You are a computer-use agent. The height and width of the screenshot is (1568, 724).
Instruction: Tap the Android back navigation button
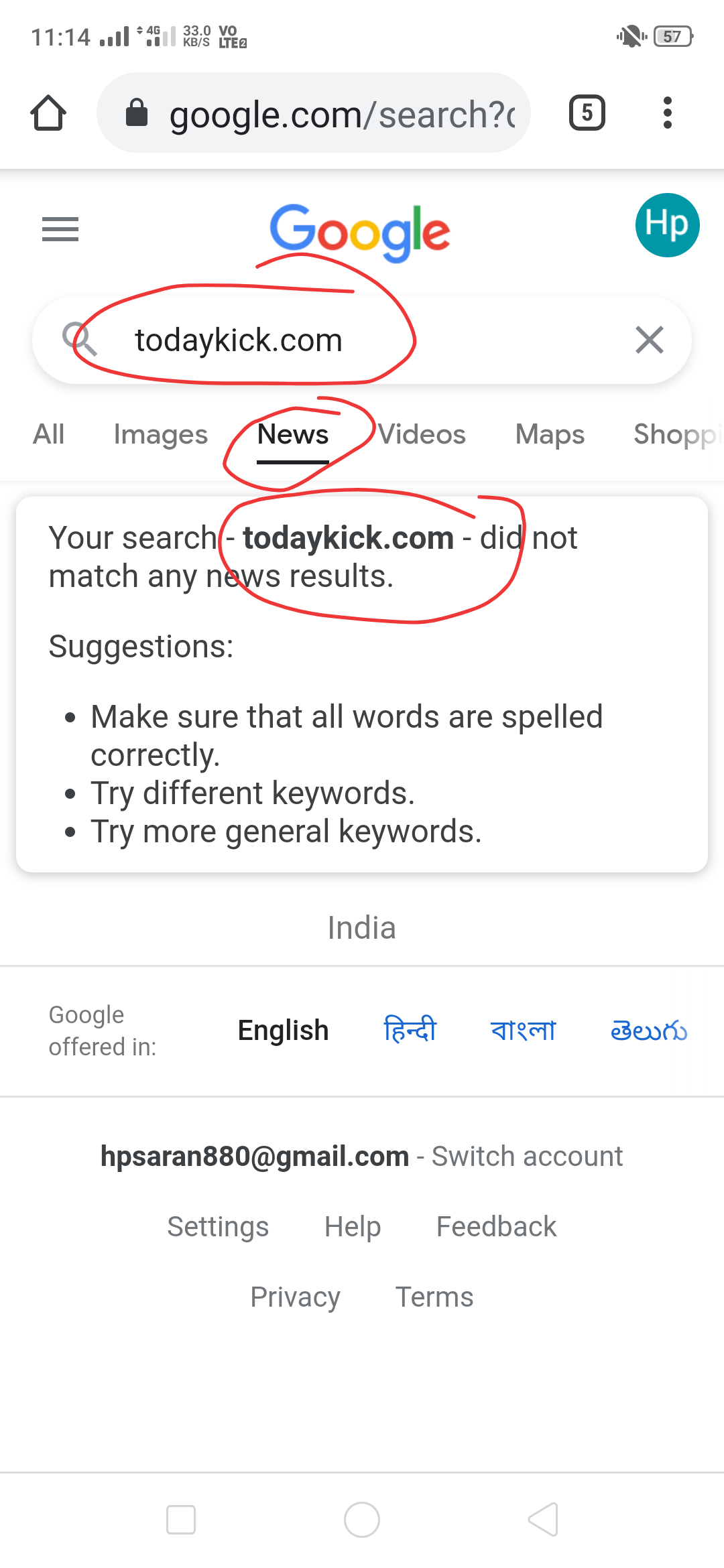coord(543,1519)
